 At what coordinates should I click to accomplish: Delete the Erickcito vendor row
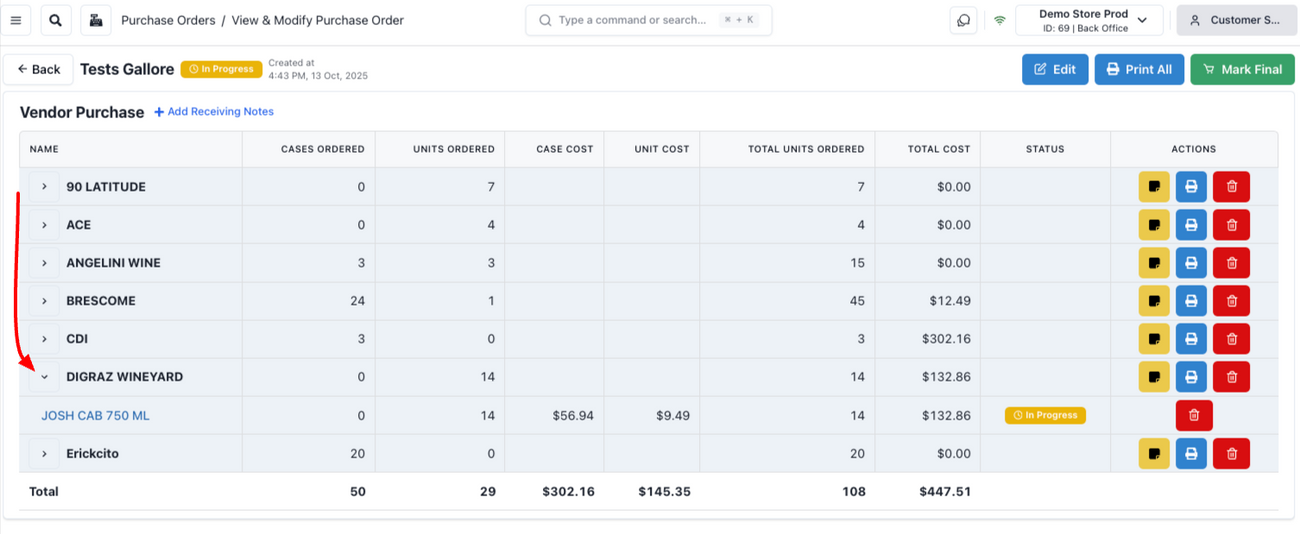tap(1231, 454)
